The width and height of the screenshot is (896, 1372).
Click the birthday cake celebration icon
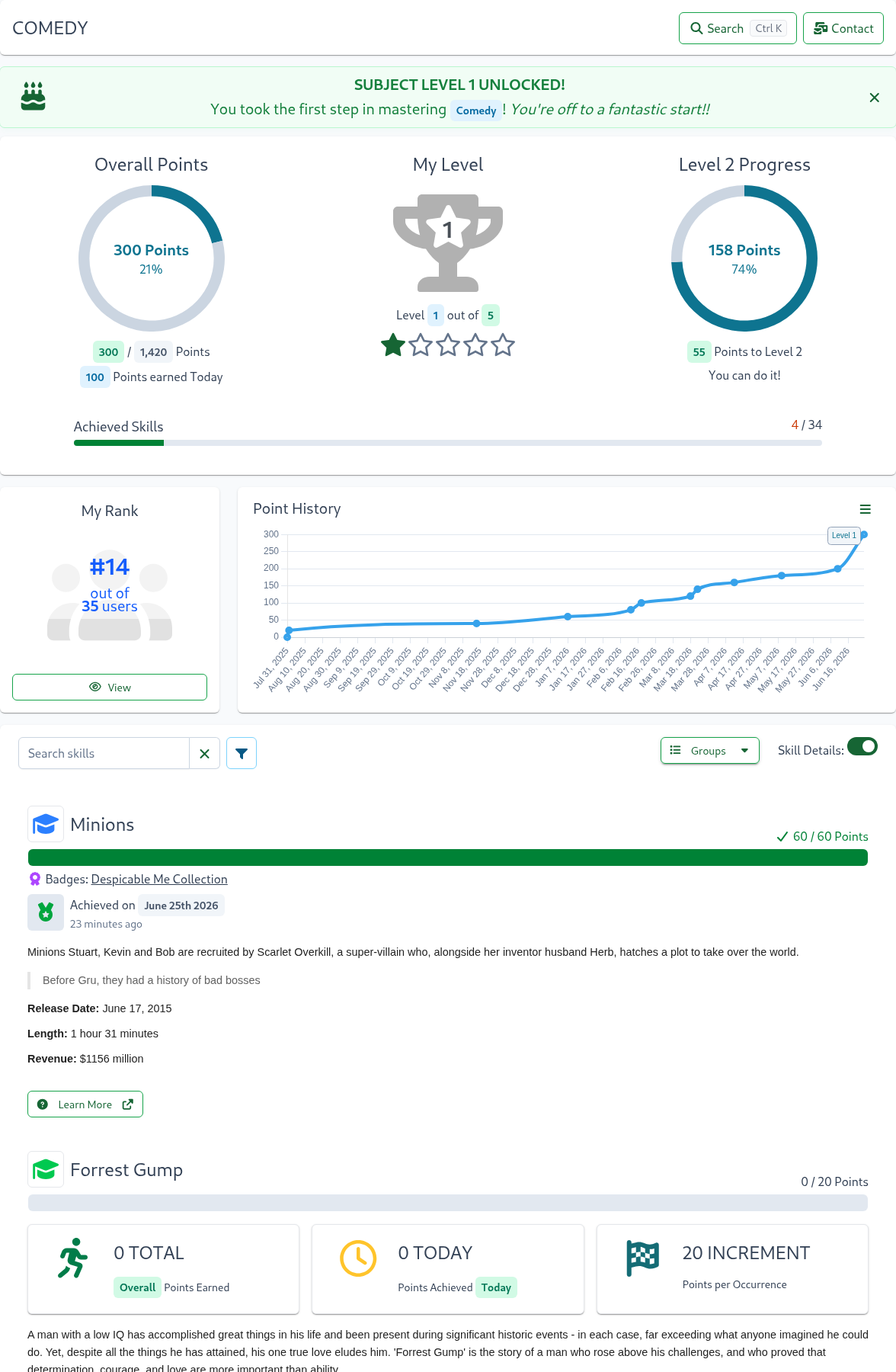33,97
